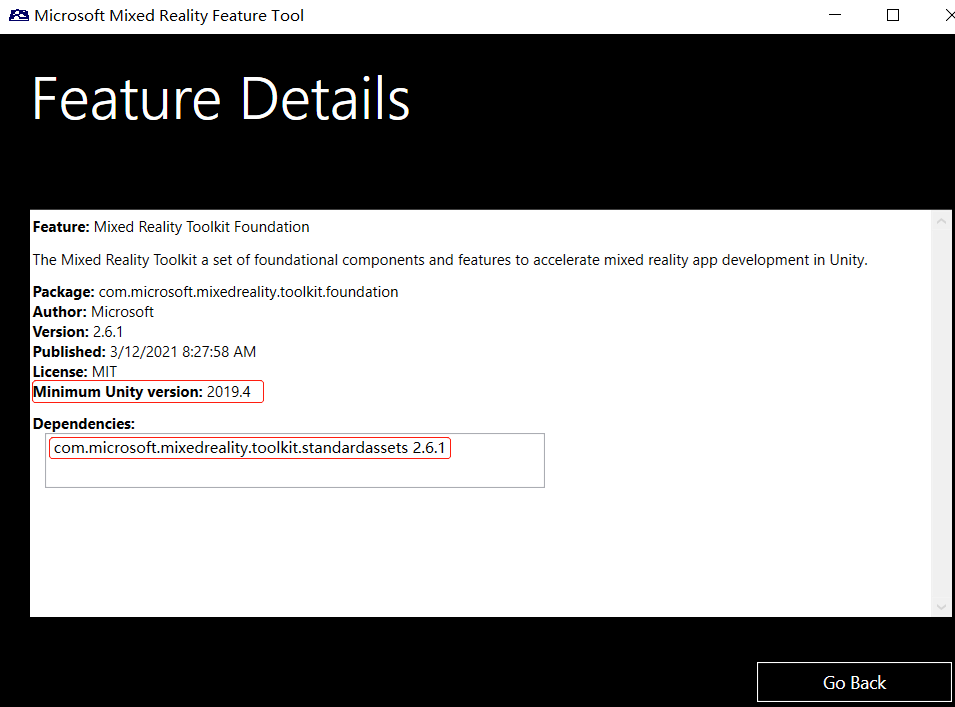Maximize the Feature Tool window
Viewport: 955px width, 707px height.
tap(893, 16)
